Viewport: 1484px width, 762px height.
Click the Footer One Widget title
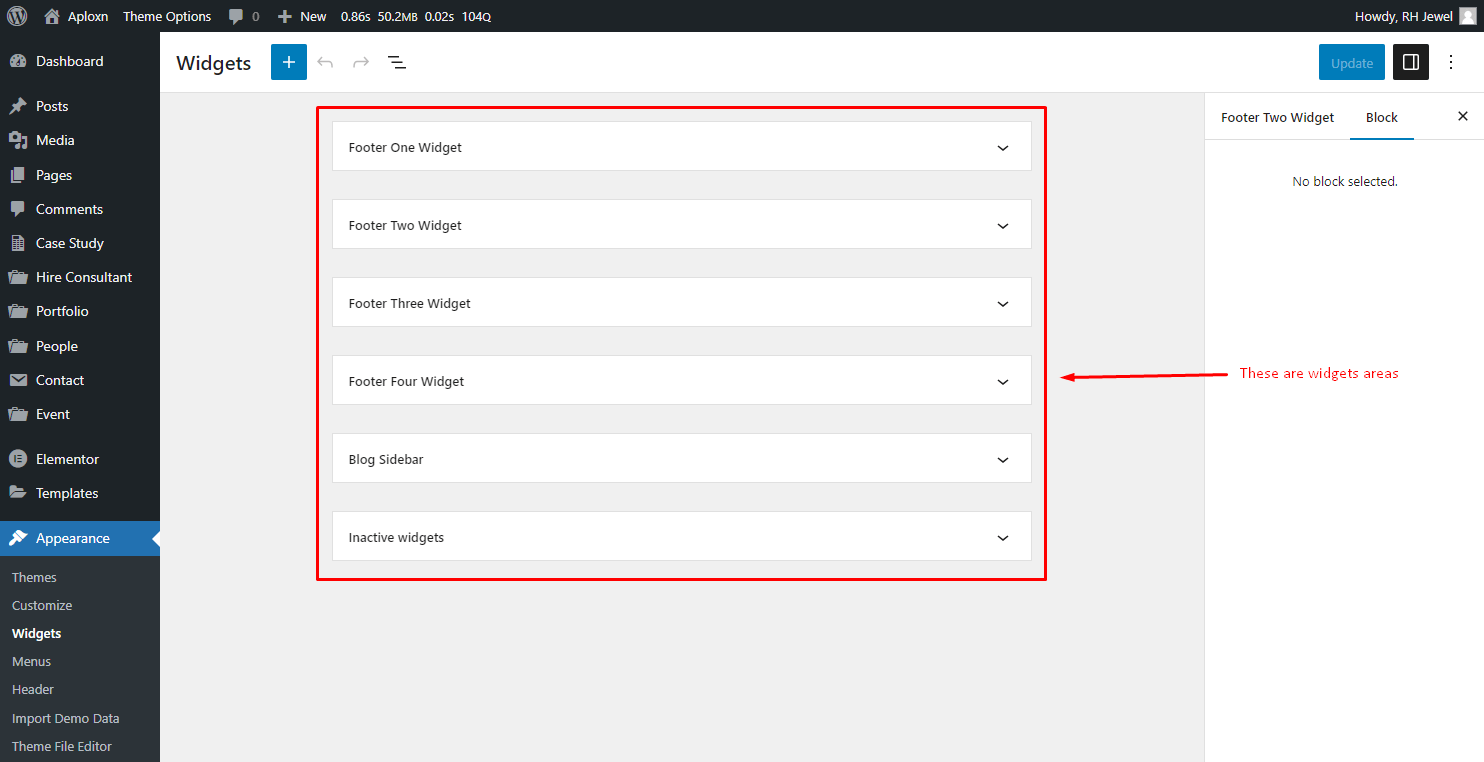pos(405,147)
